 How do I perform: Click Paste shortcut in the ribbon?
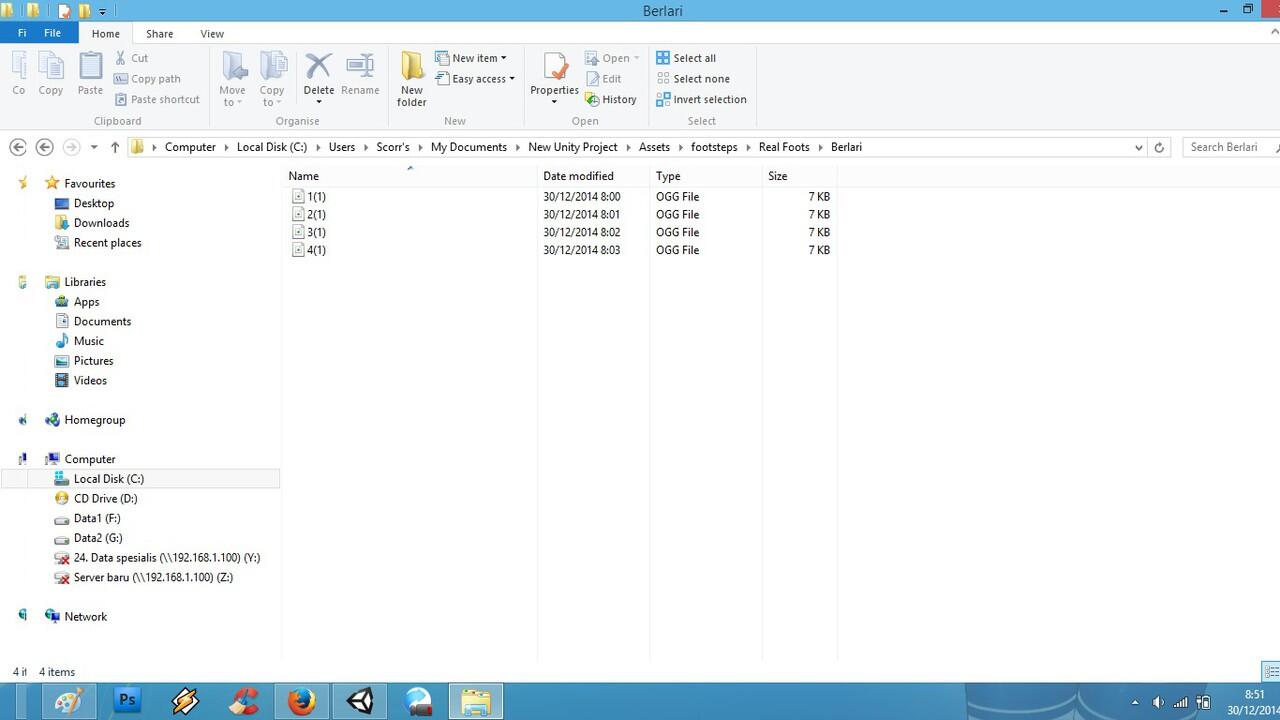pyautogui.click(x=157, y=99)
